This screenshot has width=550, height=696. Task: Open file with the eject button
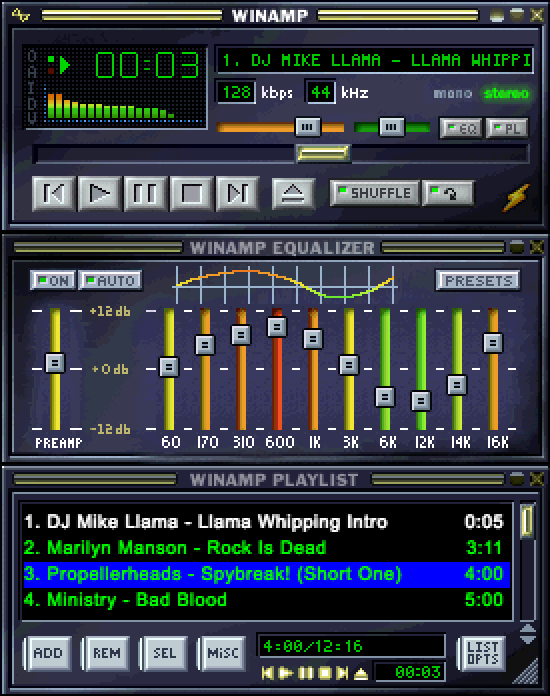[x=293, y=193]
